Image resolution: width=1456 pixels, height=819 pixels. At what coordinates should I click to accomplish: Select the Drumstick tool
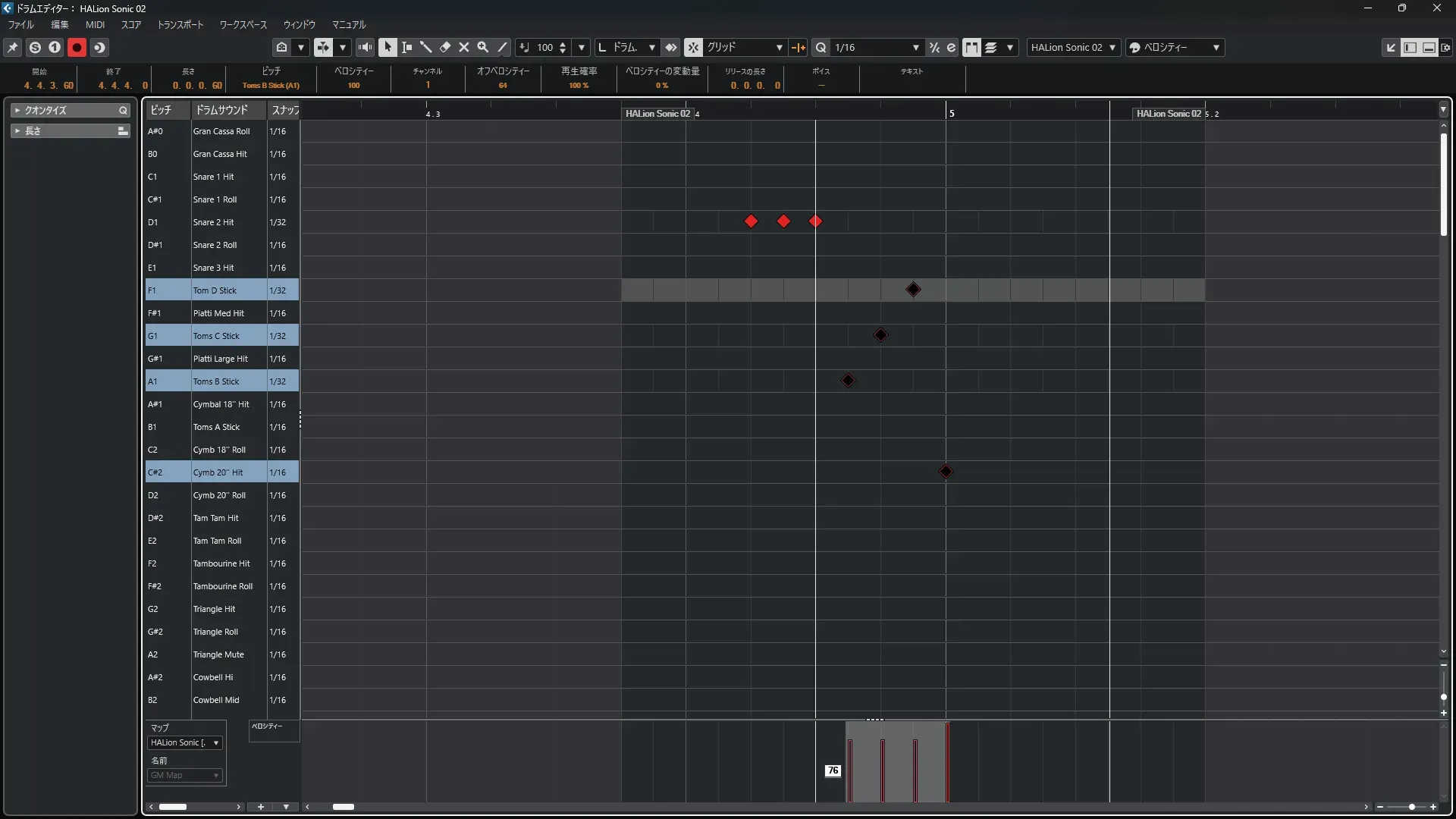[x=425, y=47]
